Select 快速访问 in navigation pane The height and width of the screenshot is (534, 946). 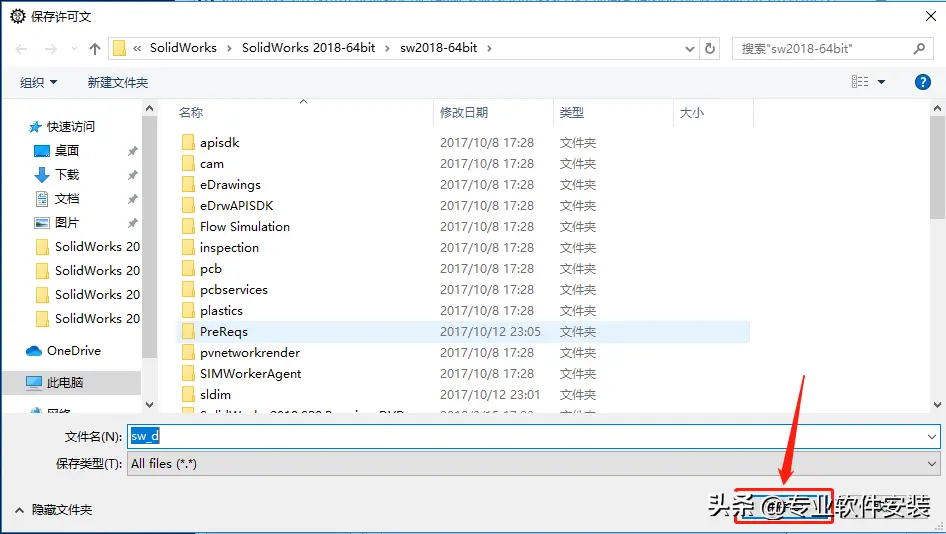pos(71,127)
